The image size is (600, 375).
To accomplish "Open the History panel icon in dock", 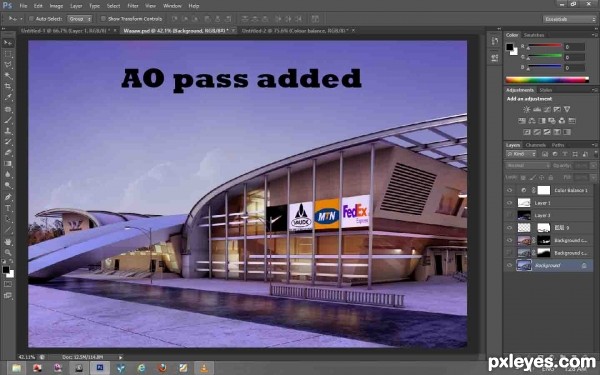I will coord(495,41).
